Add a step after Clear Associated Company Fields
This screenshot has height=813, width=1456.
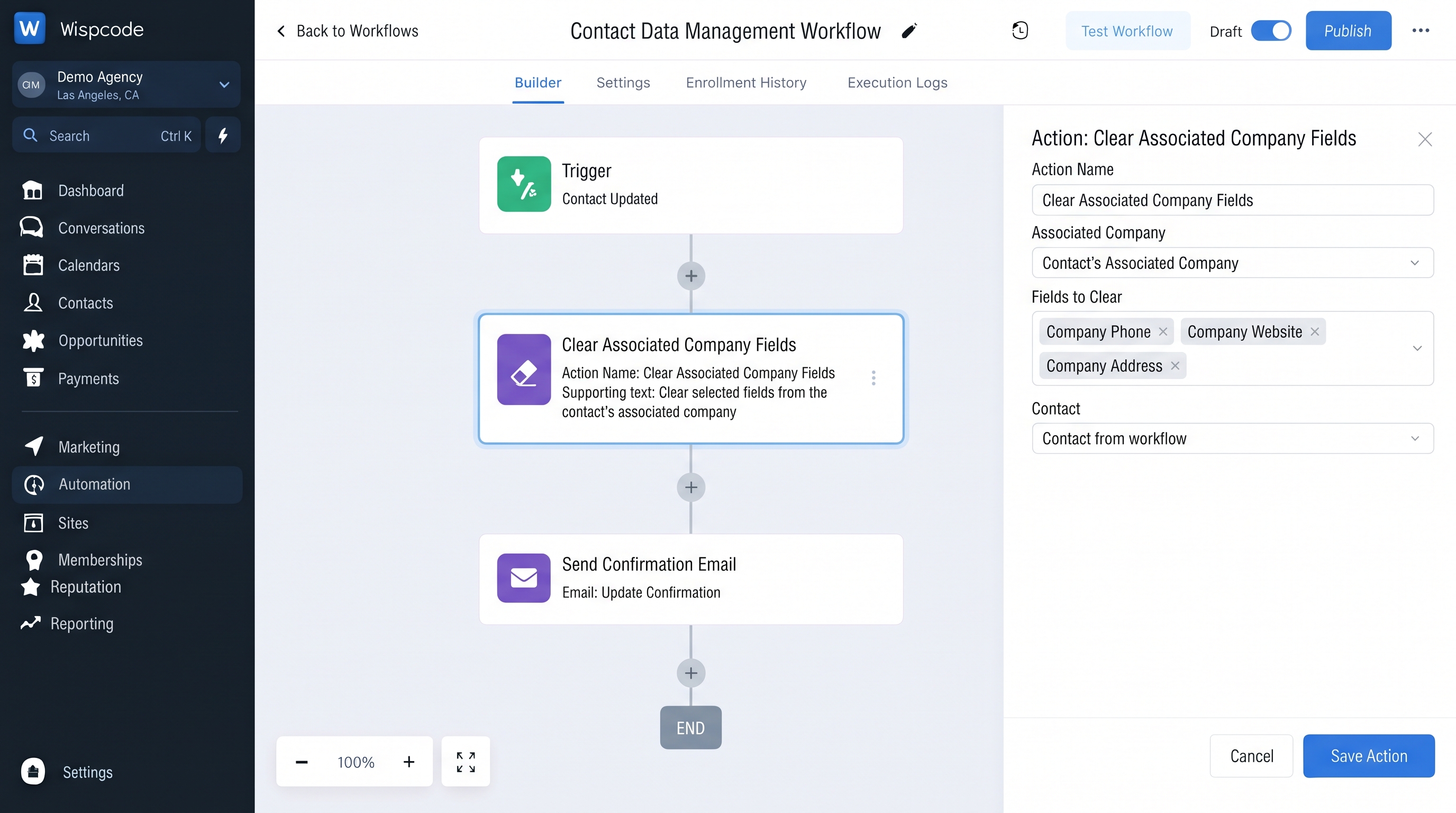690,487
